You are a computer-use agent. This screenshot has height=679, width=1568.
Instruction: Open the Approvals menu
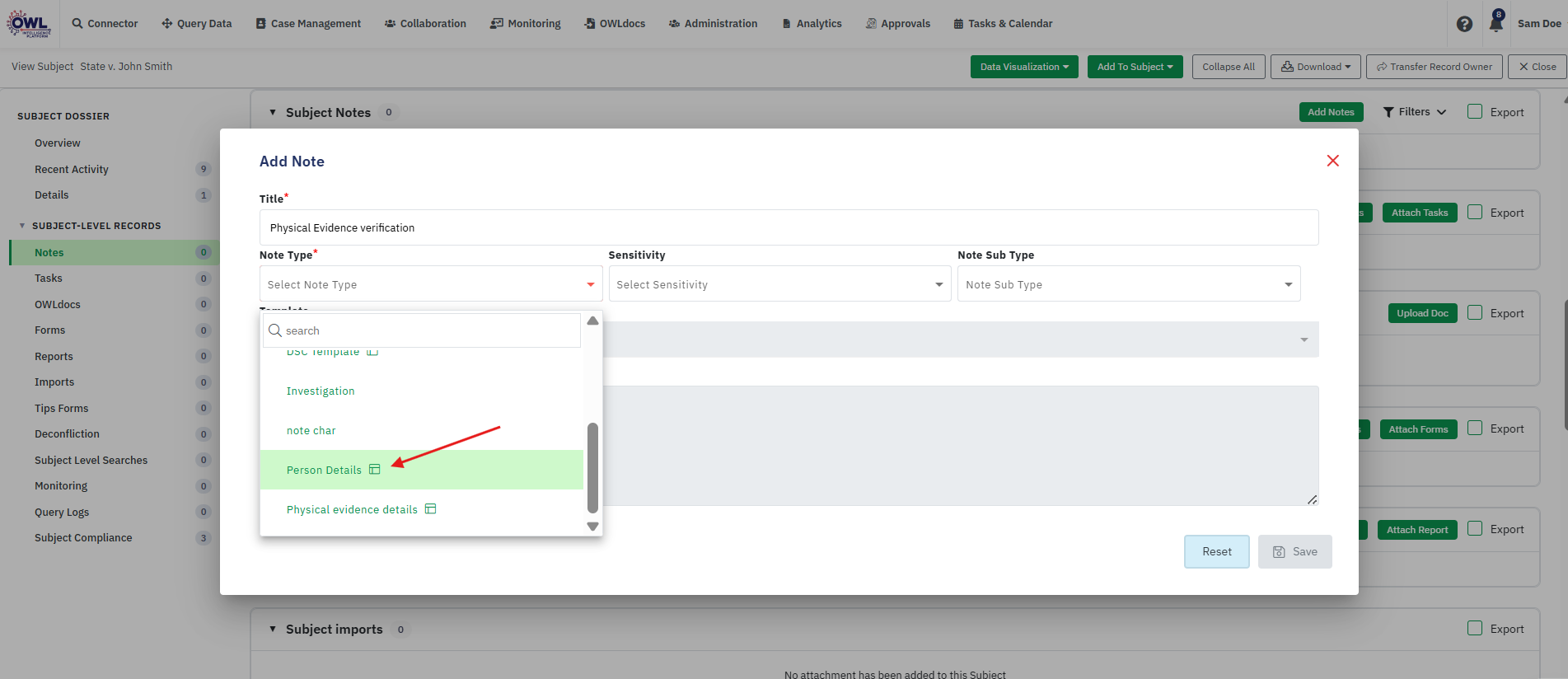(897, 23)
